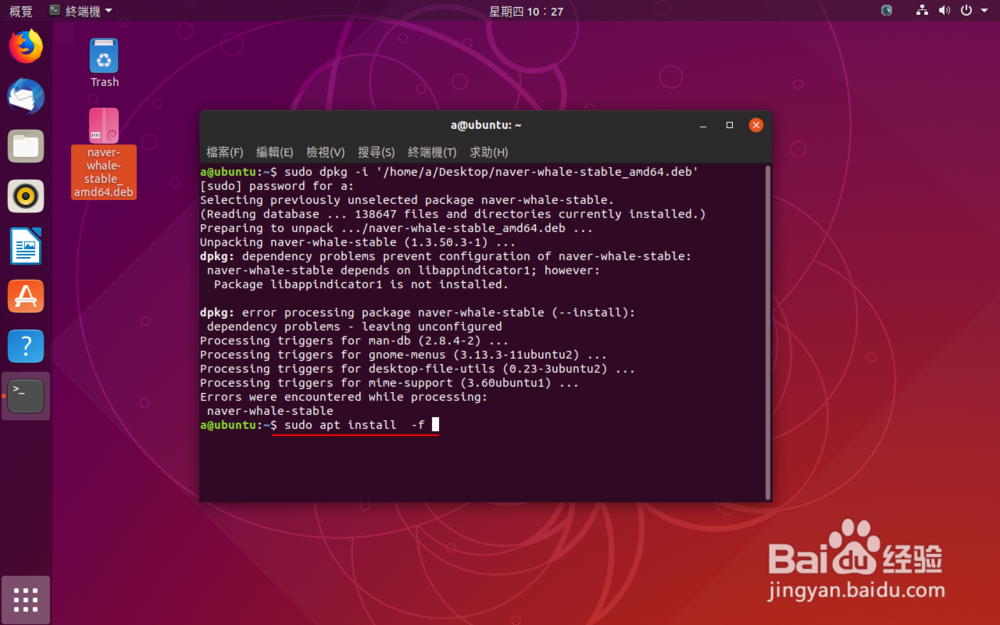Click 'Preparing to unpack' line

(396, 228)
